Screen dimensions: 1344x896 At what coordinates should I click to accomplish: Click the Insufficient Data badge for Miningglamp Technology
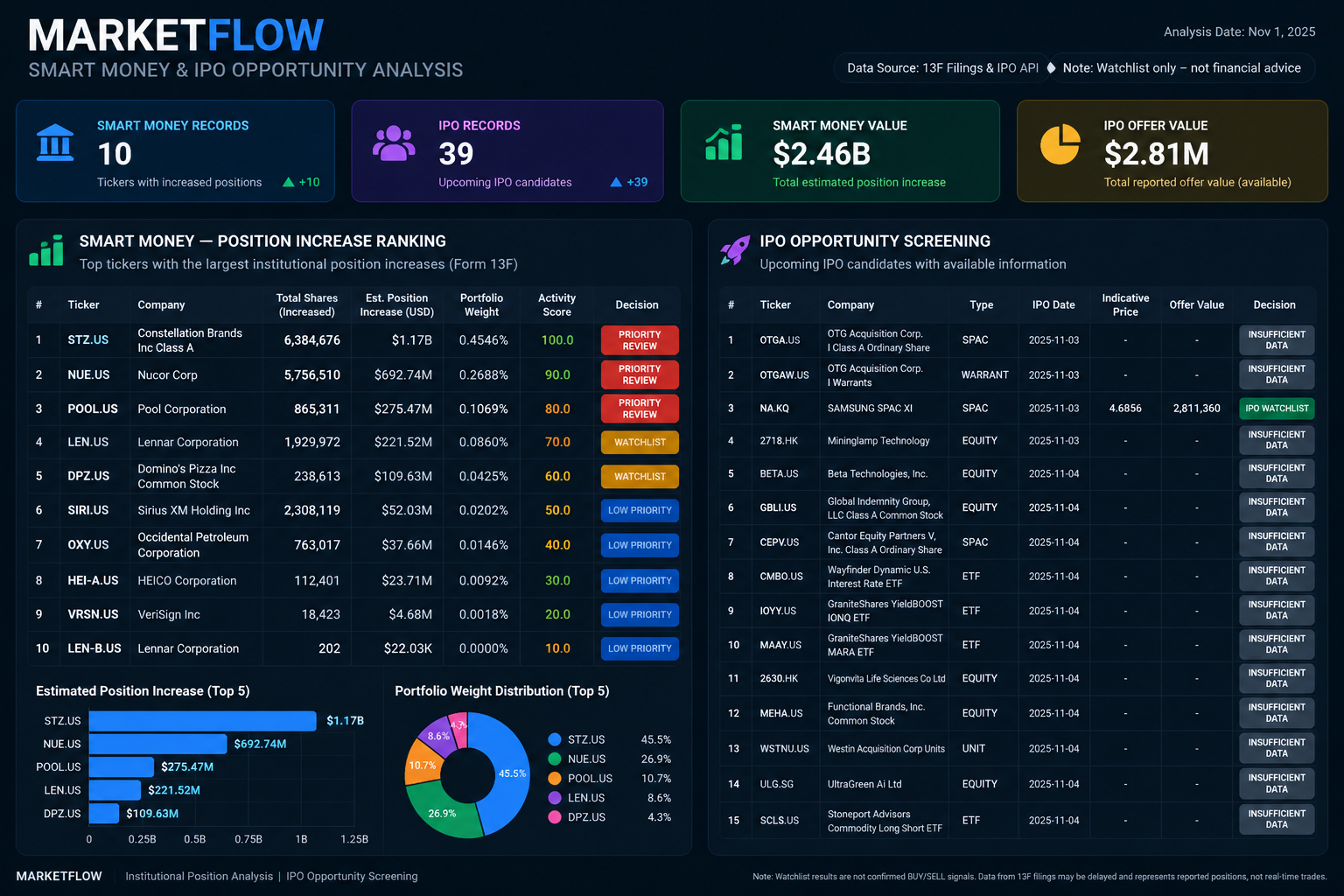[1277, 440]
